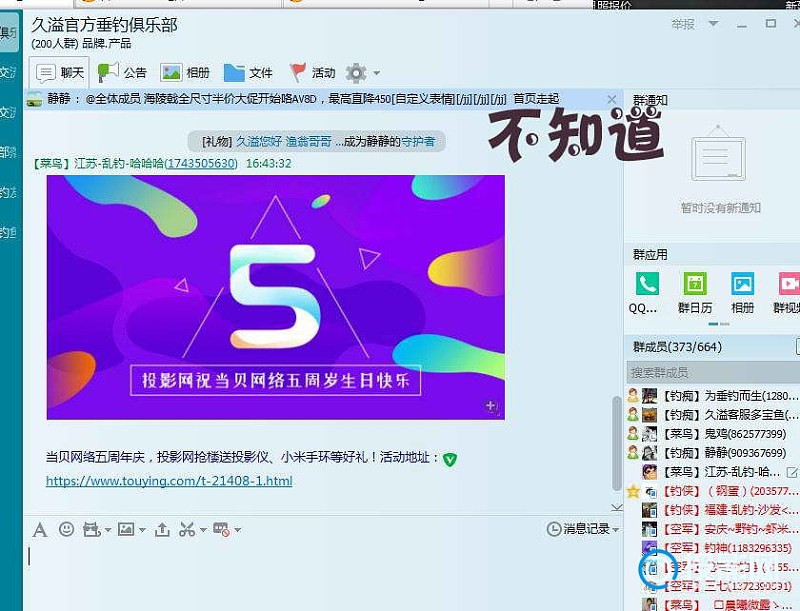Click sender ID 1743505630 link

pyautogui.click(x=202, y=163)
